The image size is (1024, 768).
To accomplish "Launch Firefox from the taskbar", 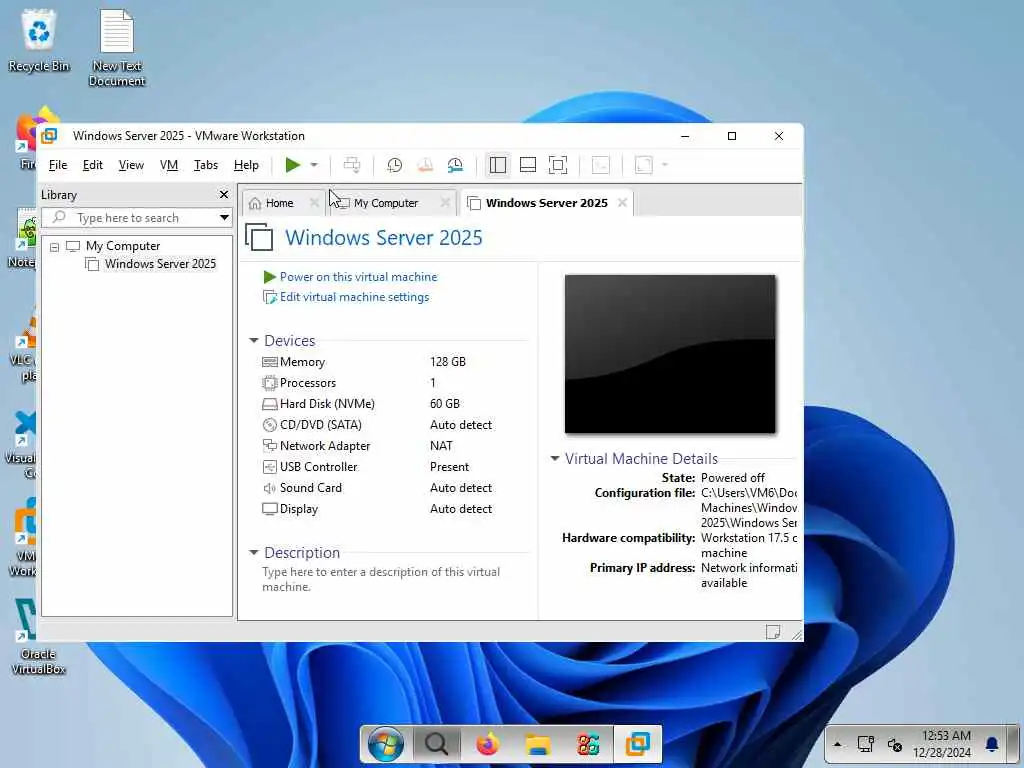I will point(487,744).
